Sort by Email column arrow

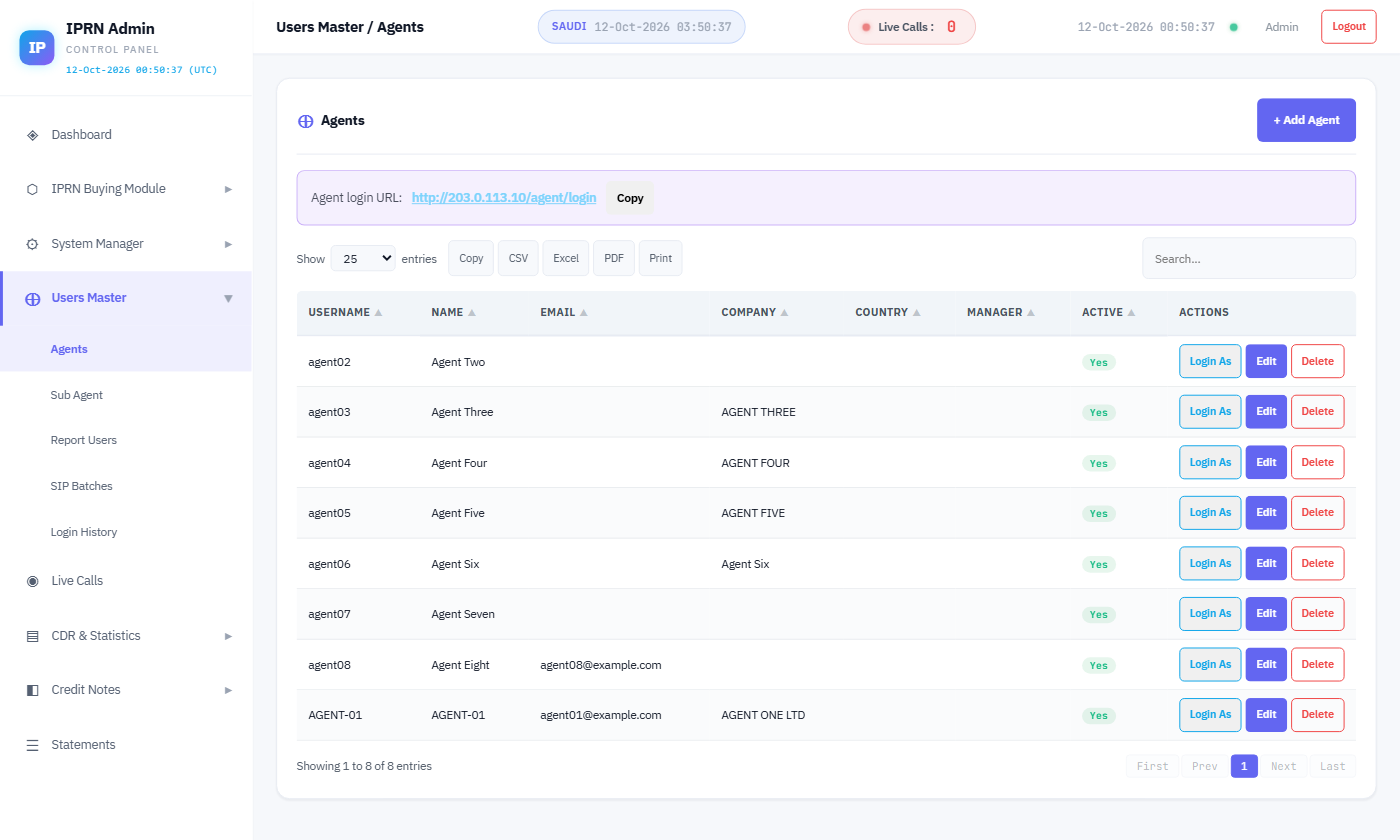pos(583,313)
